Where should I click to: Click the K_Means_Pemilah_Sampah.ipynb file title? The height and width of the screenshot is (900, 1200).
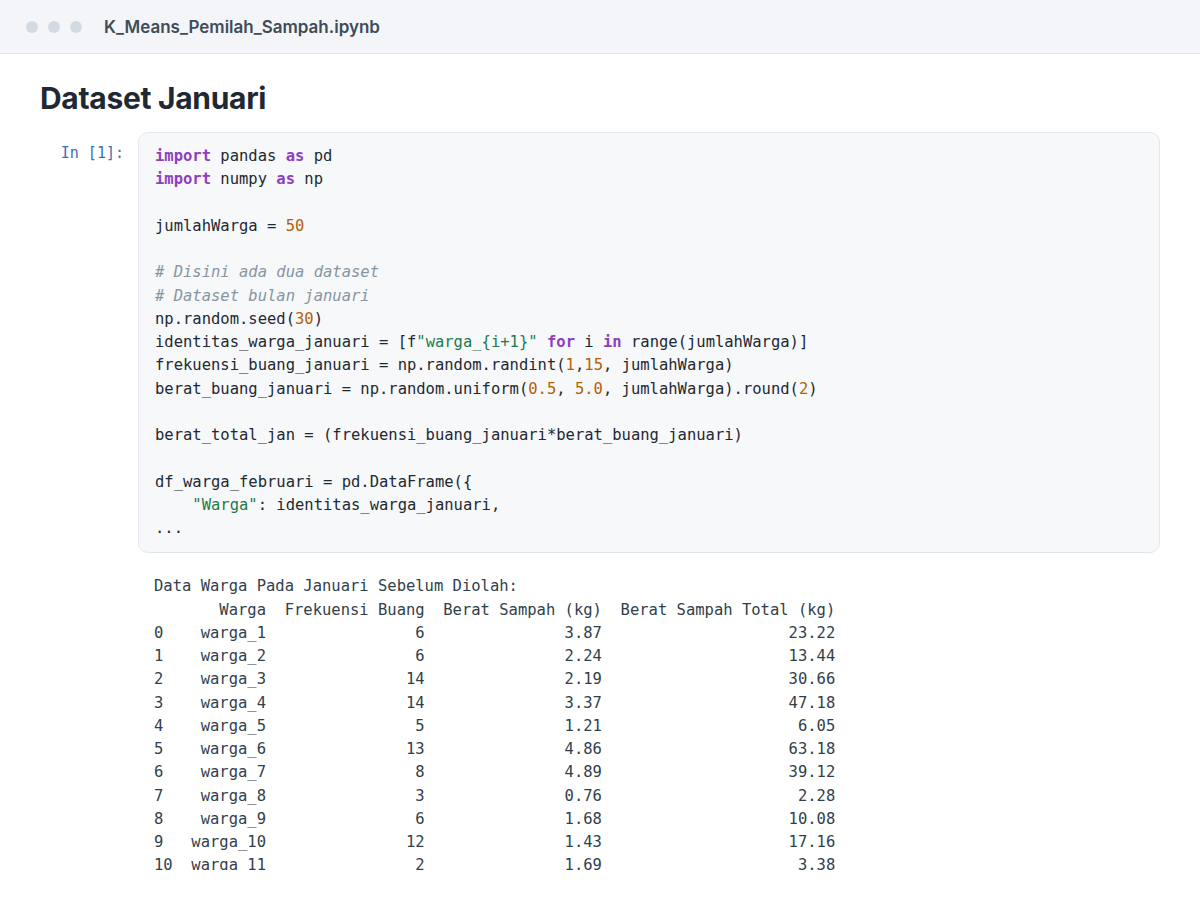(242, 27)
